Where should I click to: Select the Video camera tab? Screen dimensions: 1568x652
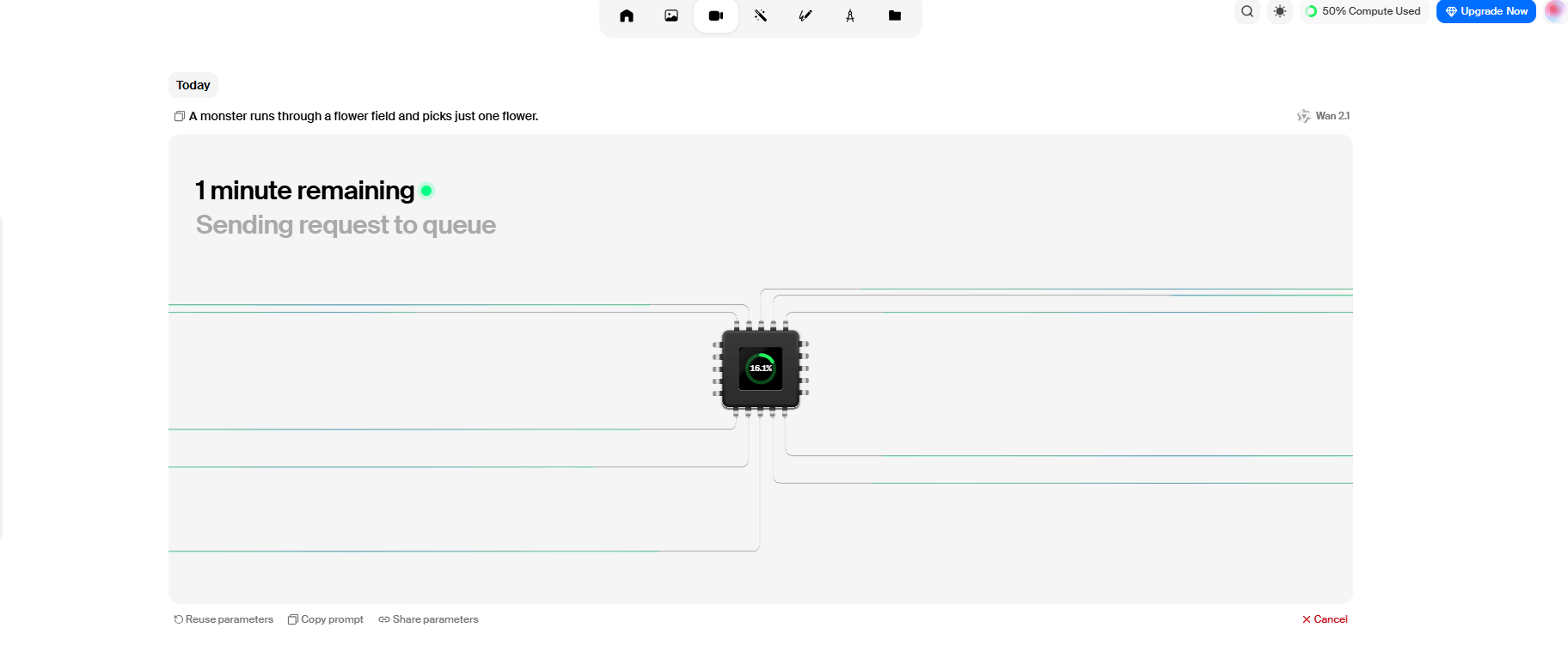tap(716, 15)
